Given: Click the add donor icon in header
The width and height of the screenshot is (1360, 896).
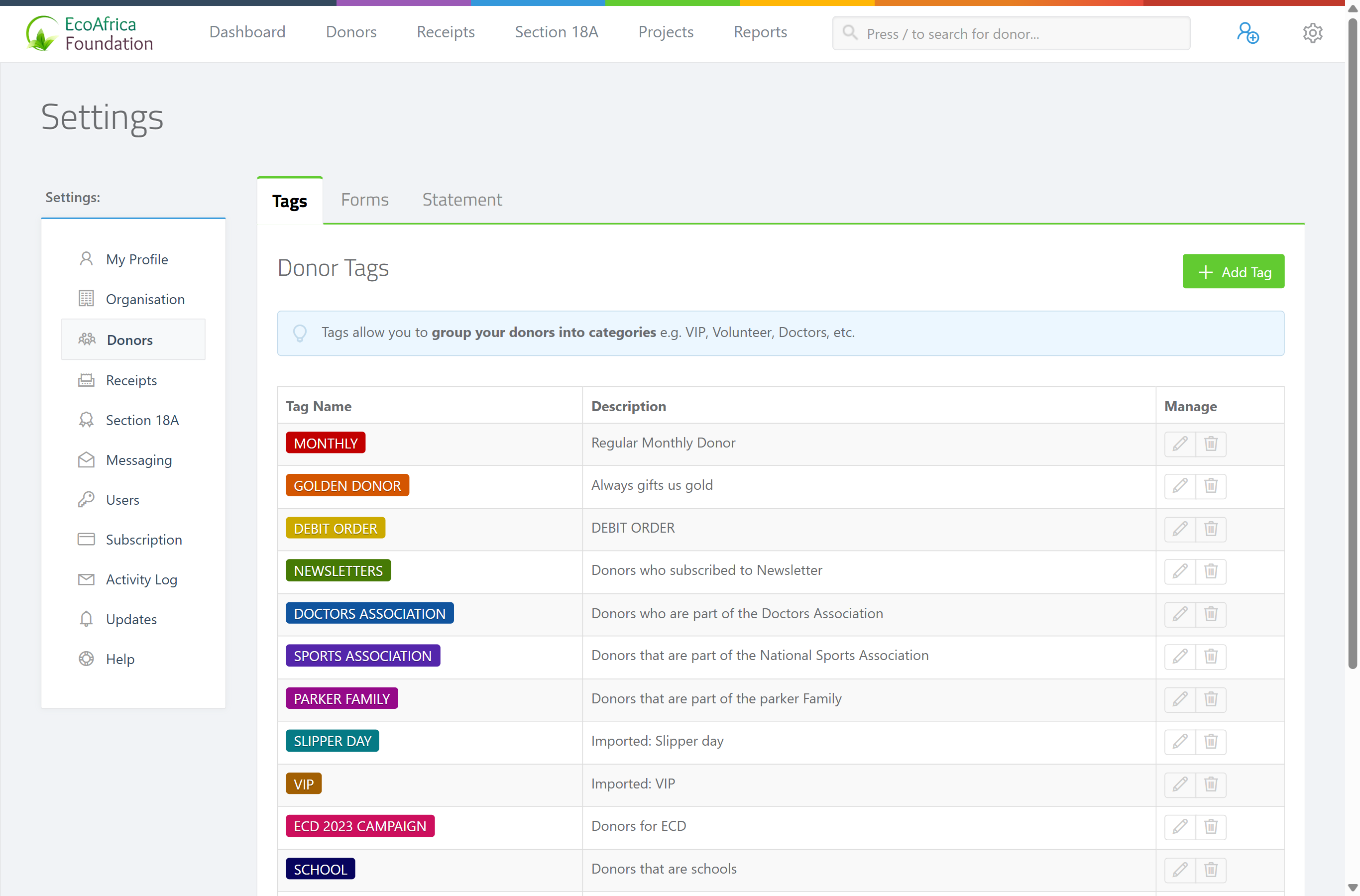Looking at the screenshot, I should point(1247,32).
